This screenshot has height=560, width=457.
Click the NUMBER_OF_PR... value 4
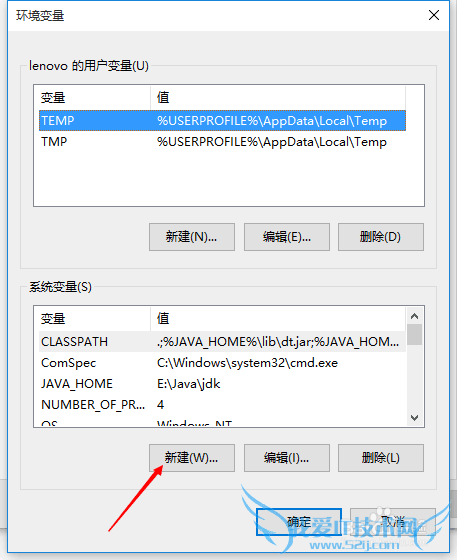[x=161, y=405]
